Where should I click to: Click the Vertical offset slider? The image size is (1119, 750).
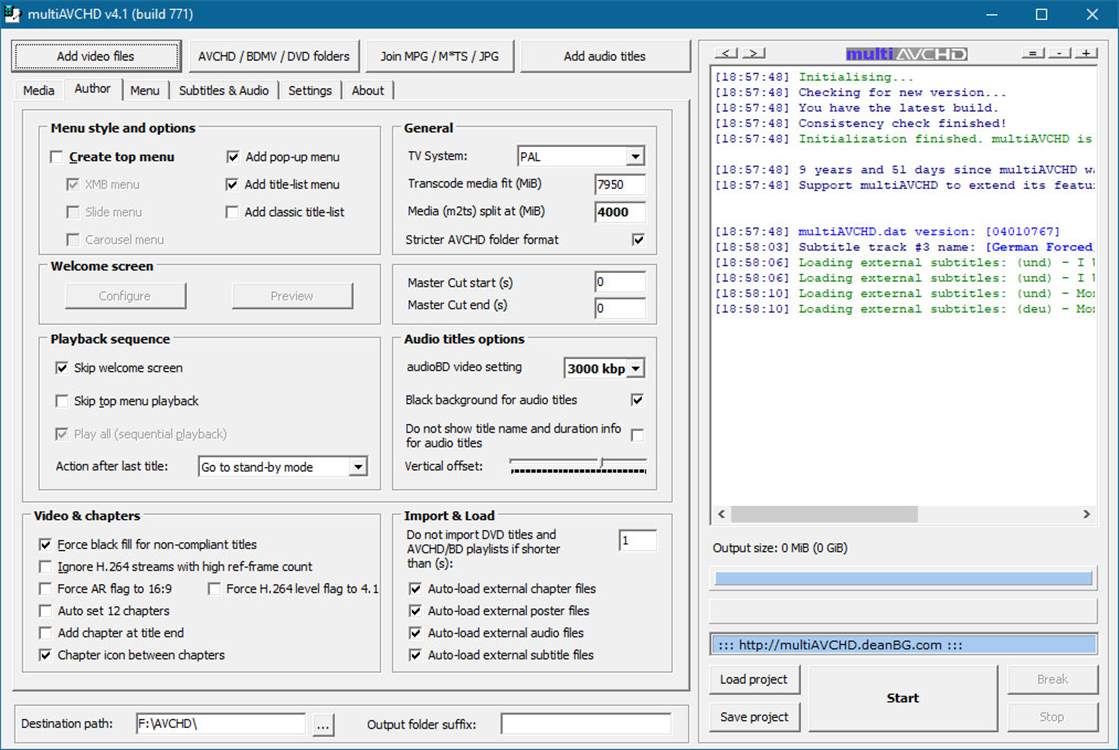tap(579, 466)
